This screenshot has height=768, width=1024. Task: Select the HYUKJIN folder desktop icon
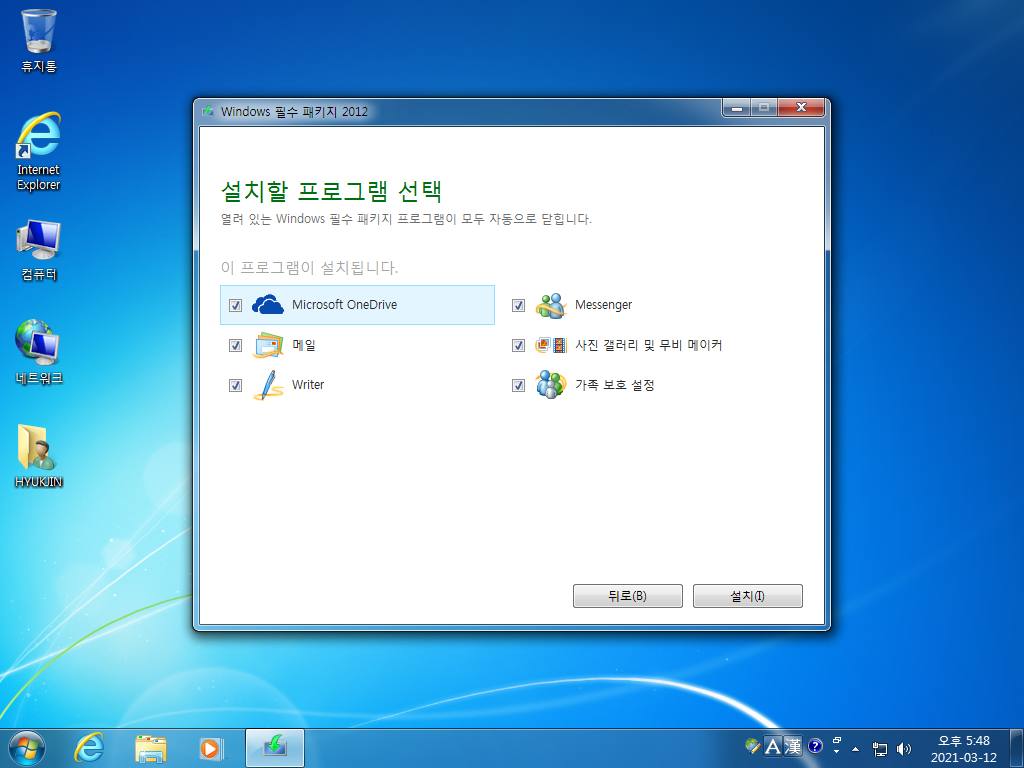pyautogui.click(x=39, y=456)
